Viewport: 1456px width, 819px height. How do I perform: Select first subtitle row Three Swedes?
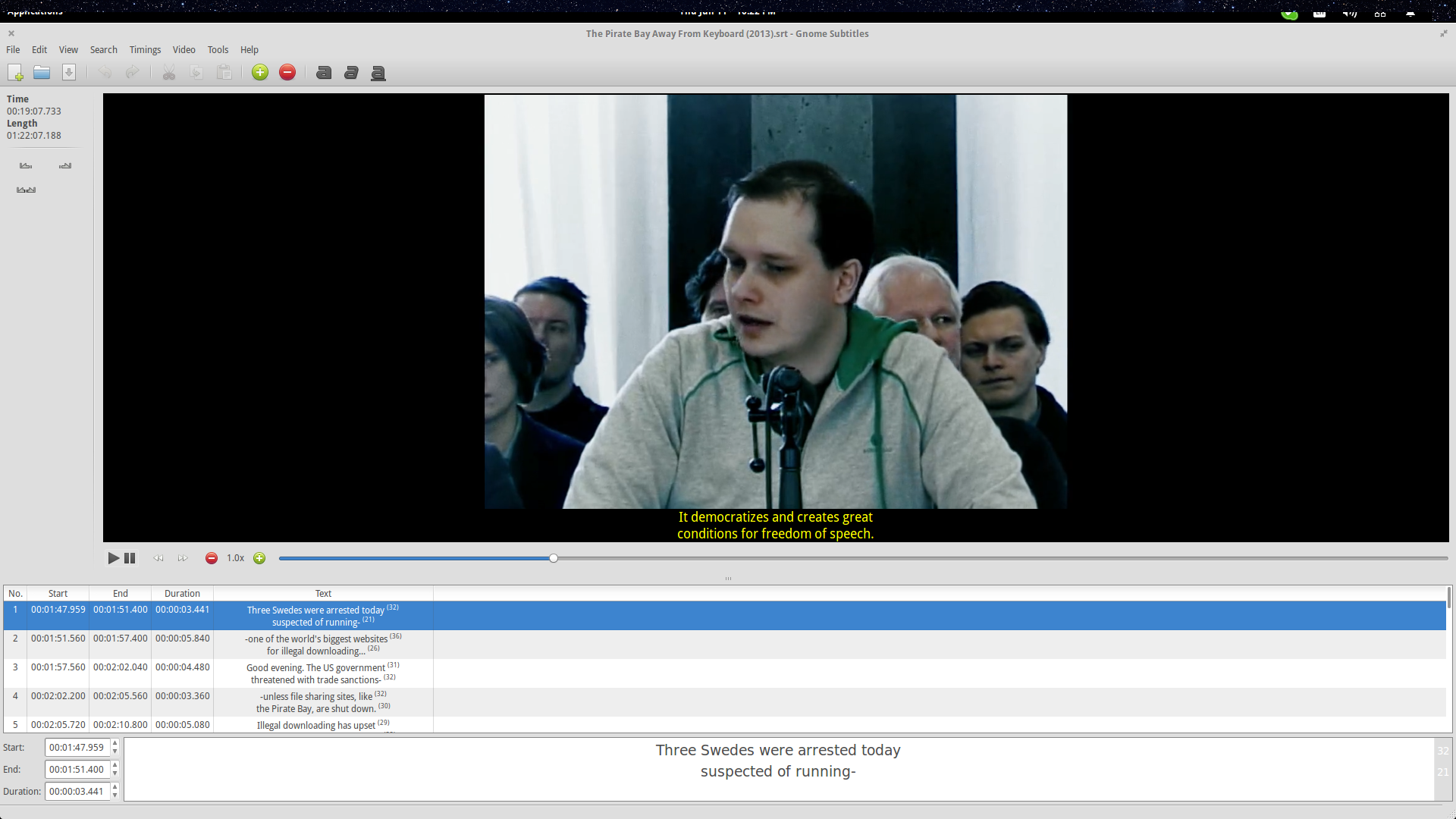[x=724, y=616]
